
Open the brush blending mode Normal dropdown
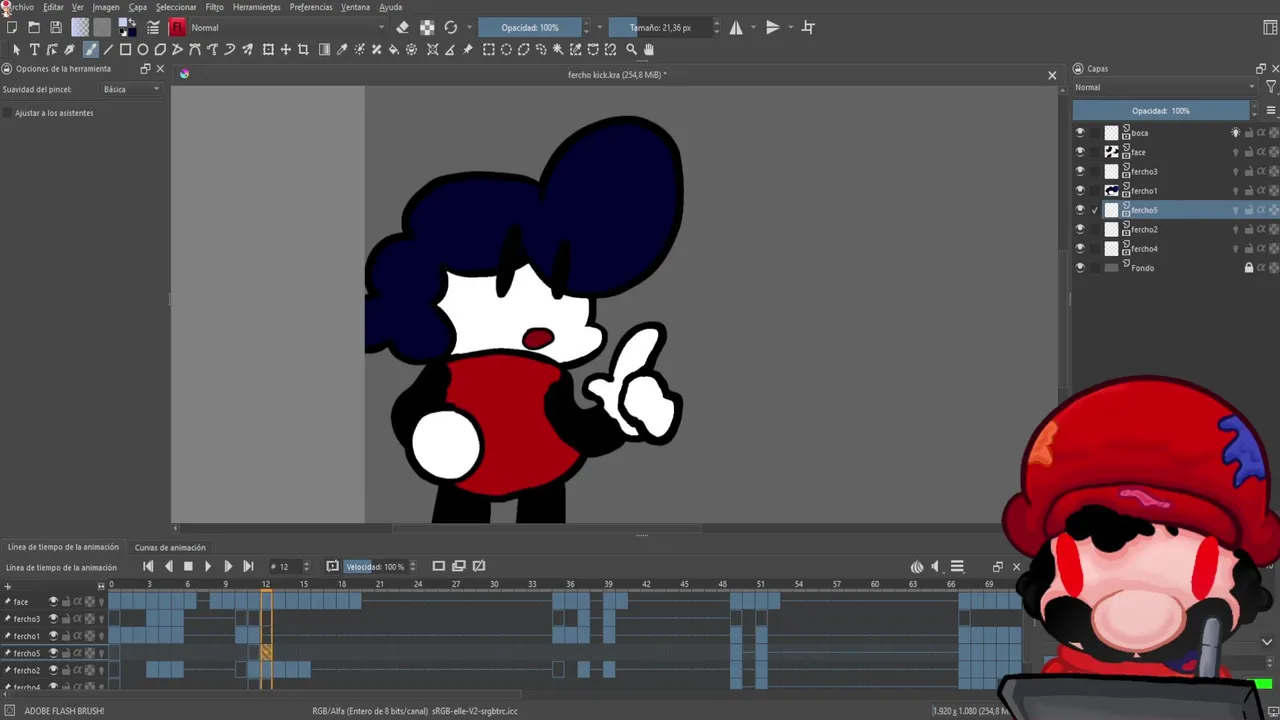288,28
